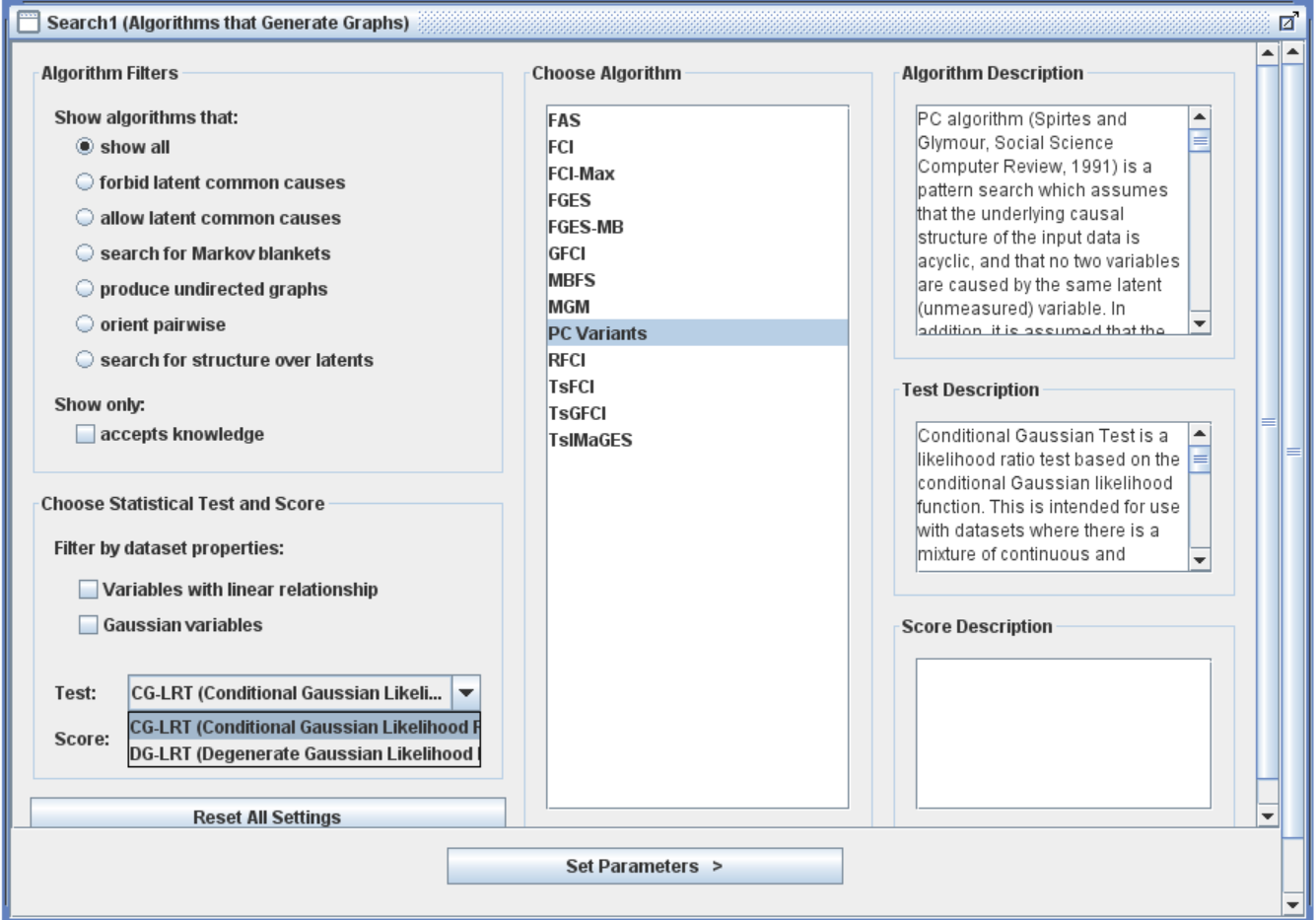
Task: Click the Algorithm Description scrollbar thumb
Action: (x=1200, y=141)
